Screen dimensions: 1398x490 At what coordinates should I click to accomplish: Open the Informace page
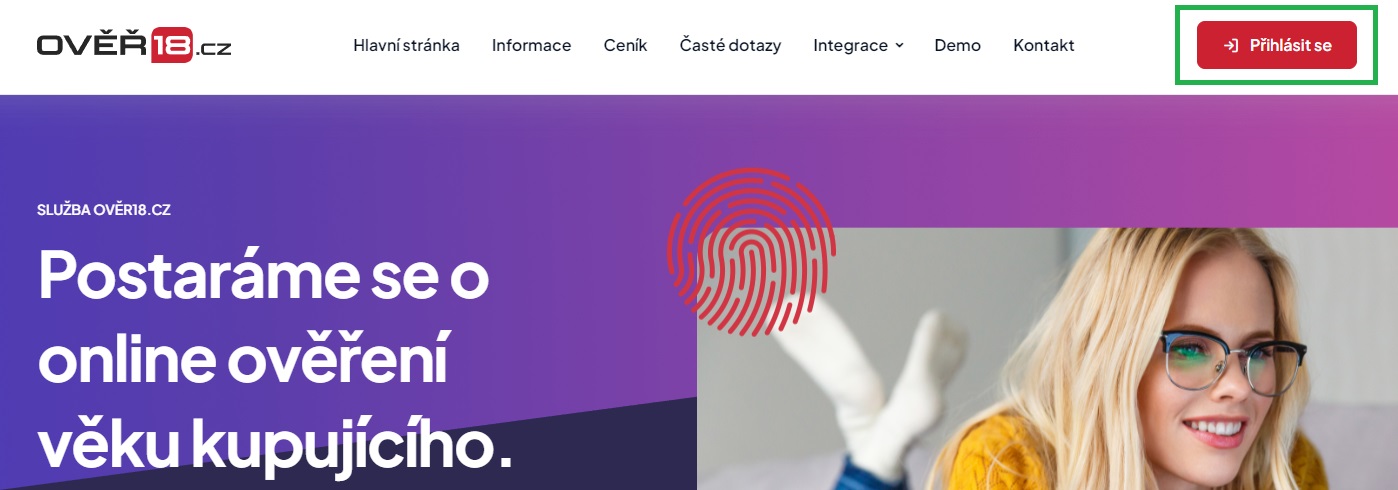coord(531,45)
